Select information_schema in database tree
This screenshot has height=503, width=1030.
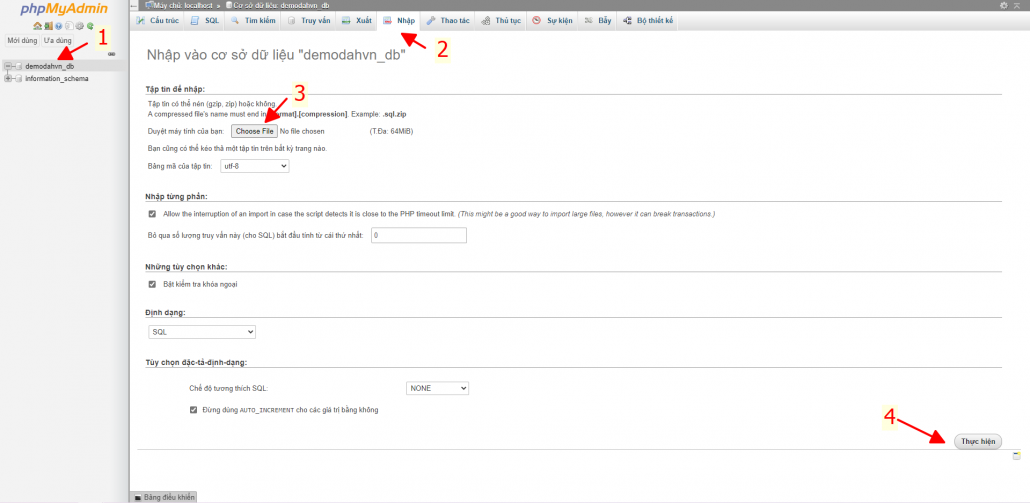point(56,78)
